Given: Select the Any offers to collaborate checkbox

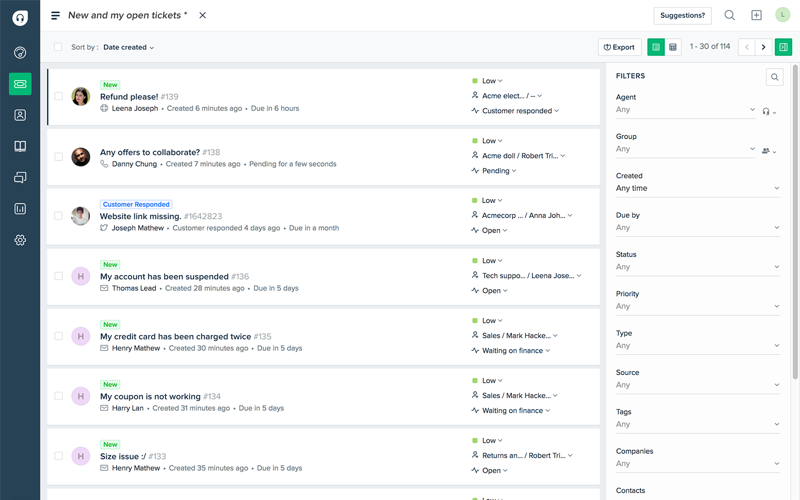Looking at the screenshot, I should coord(59,157).
